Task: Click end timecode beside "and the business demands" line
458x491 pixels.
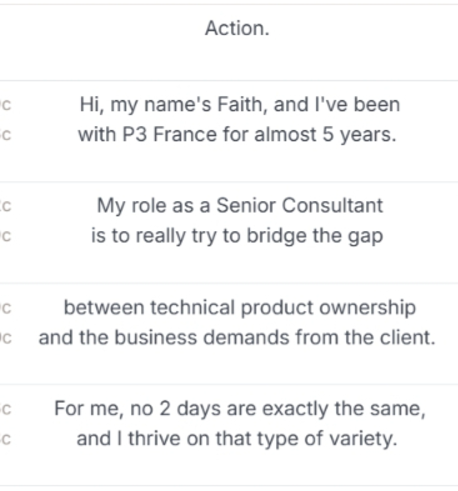Action: pyautogui.click(x=6, y=338)
